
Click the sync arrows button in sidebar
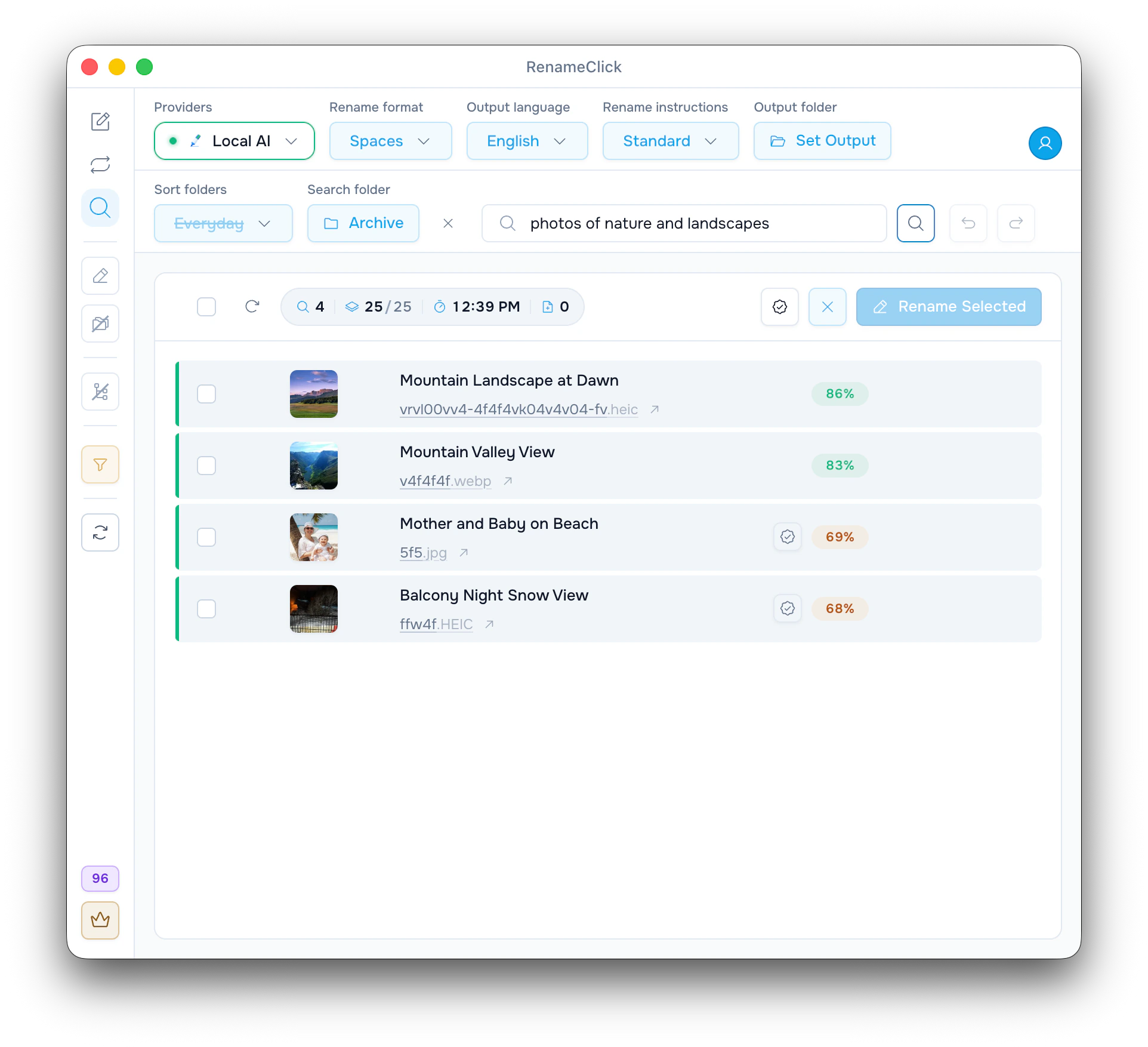[100, 532]
